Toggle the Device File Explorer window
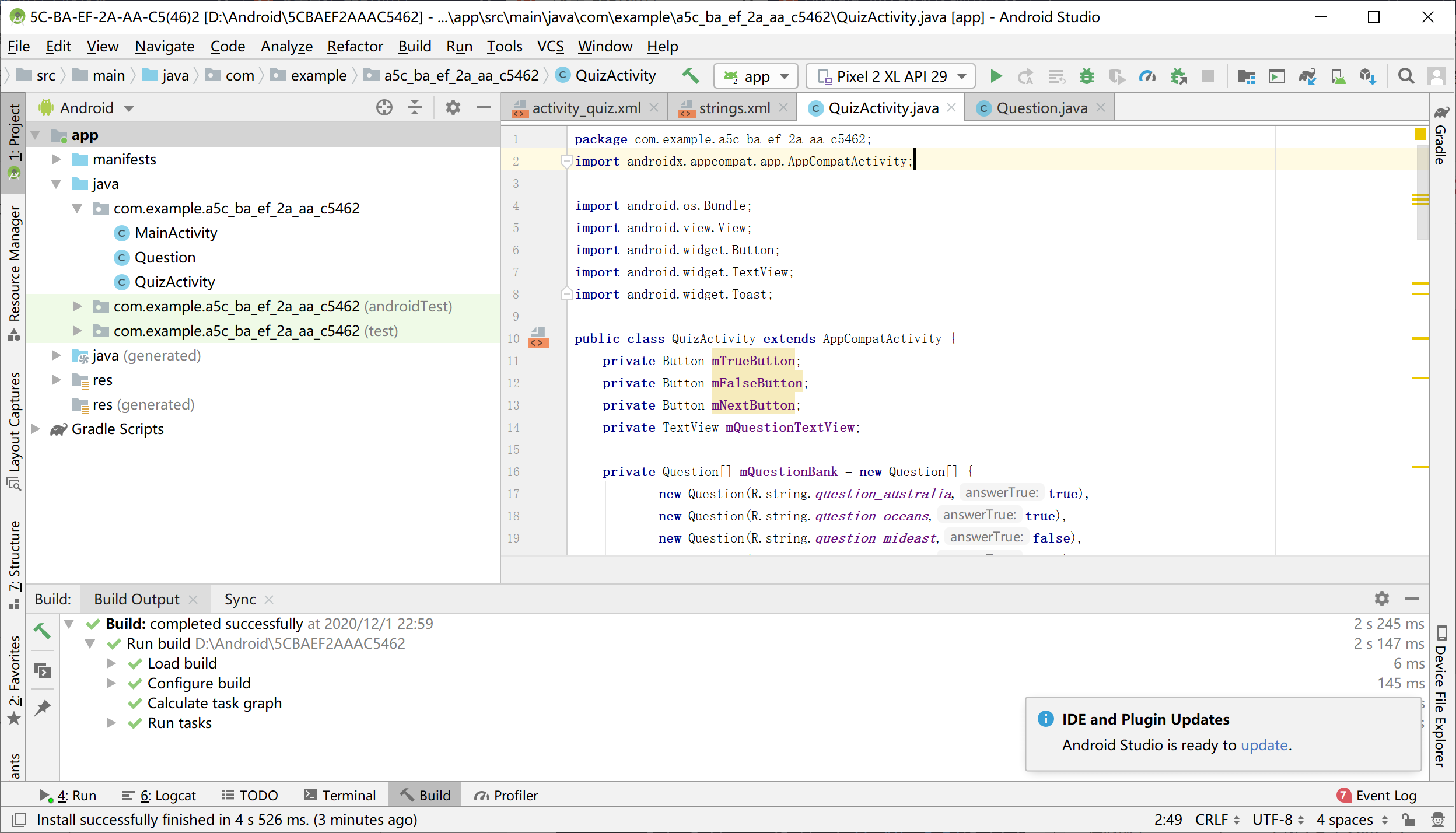This screenshot has height=833, width=1456. (x=1440, y=696)
